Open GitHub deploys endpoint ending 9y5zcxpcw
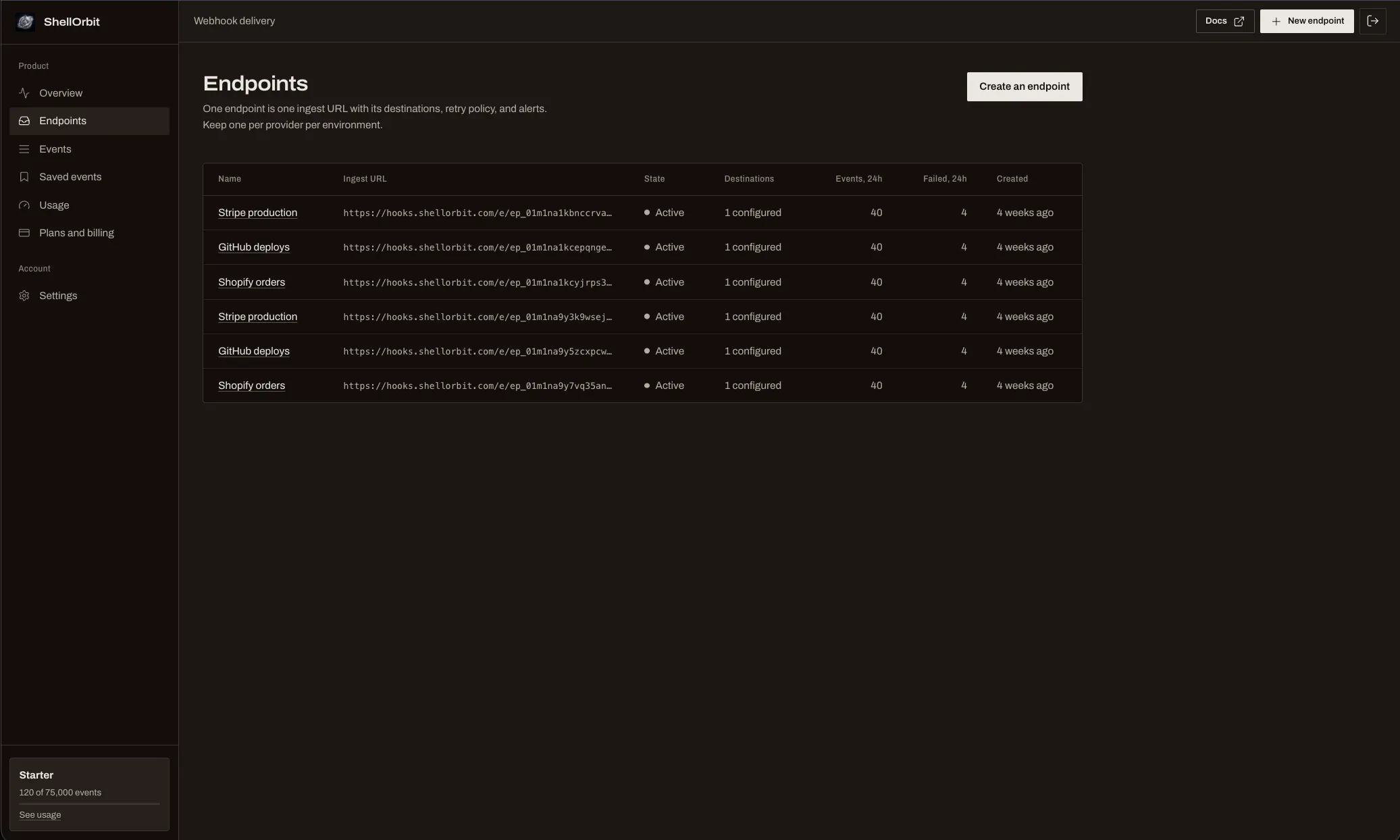1400x840 pixels. pos(253,351)
